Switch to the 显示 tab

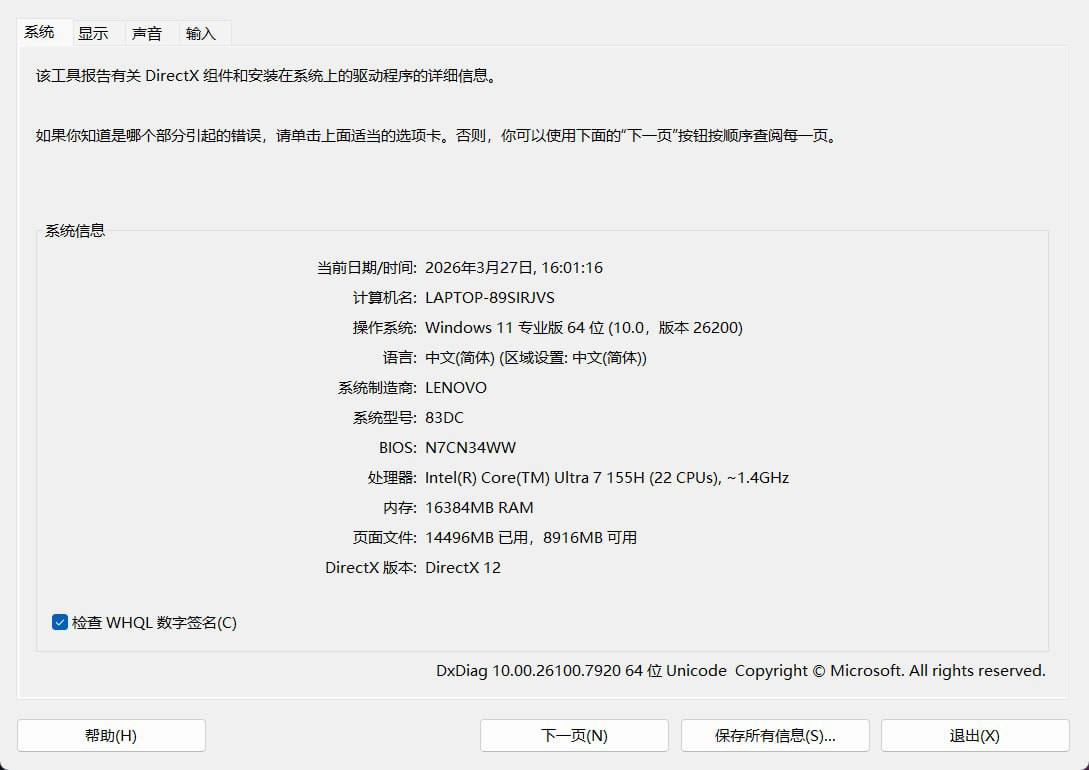point(93,33)
